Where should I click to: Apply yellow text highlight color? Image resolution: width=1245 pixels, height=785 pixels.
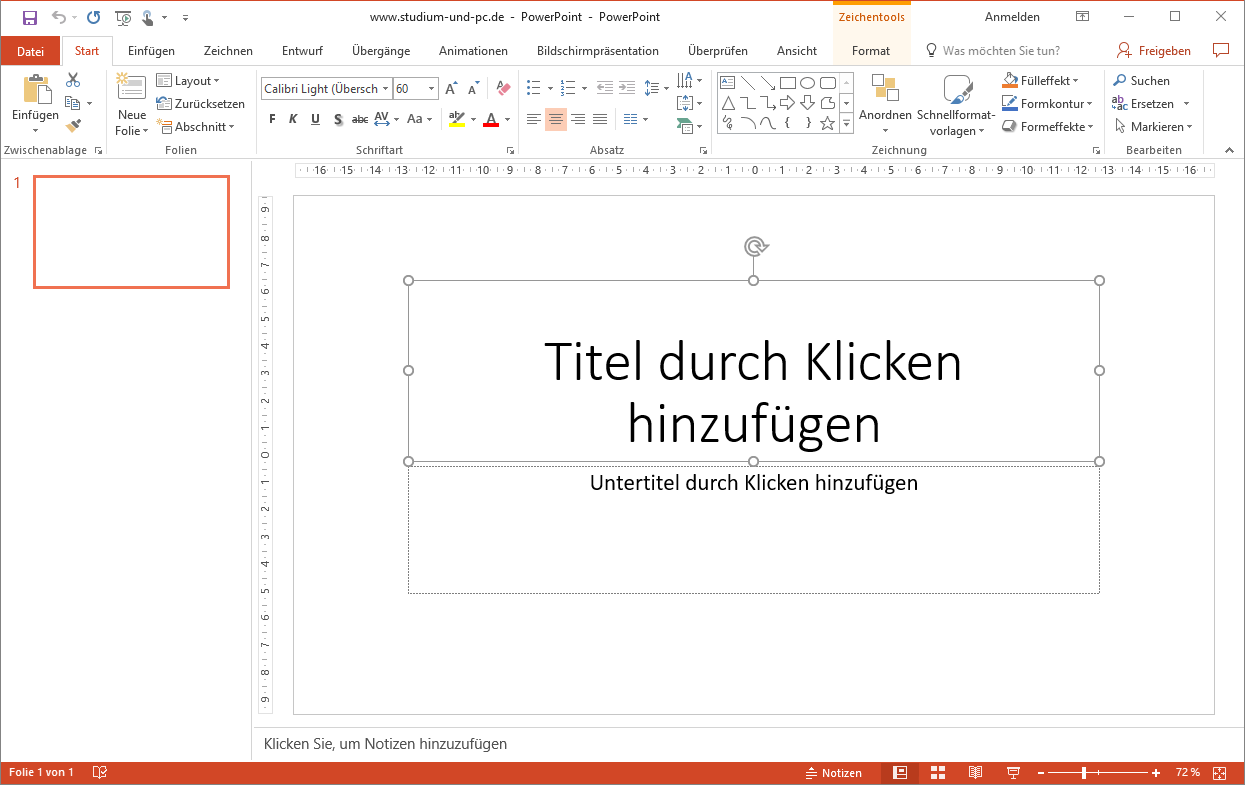coord(457,119)
